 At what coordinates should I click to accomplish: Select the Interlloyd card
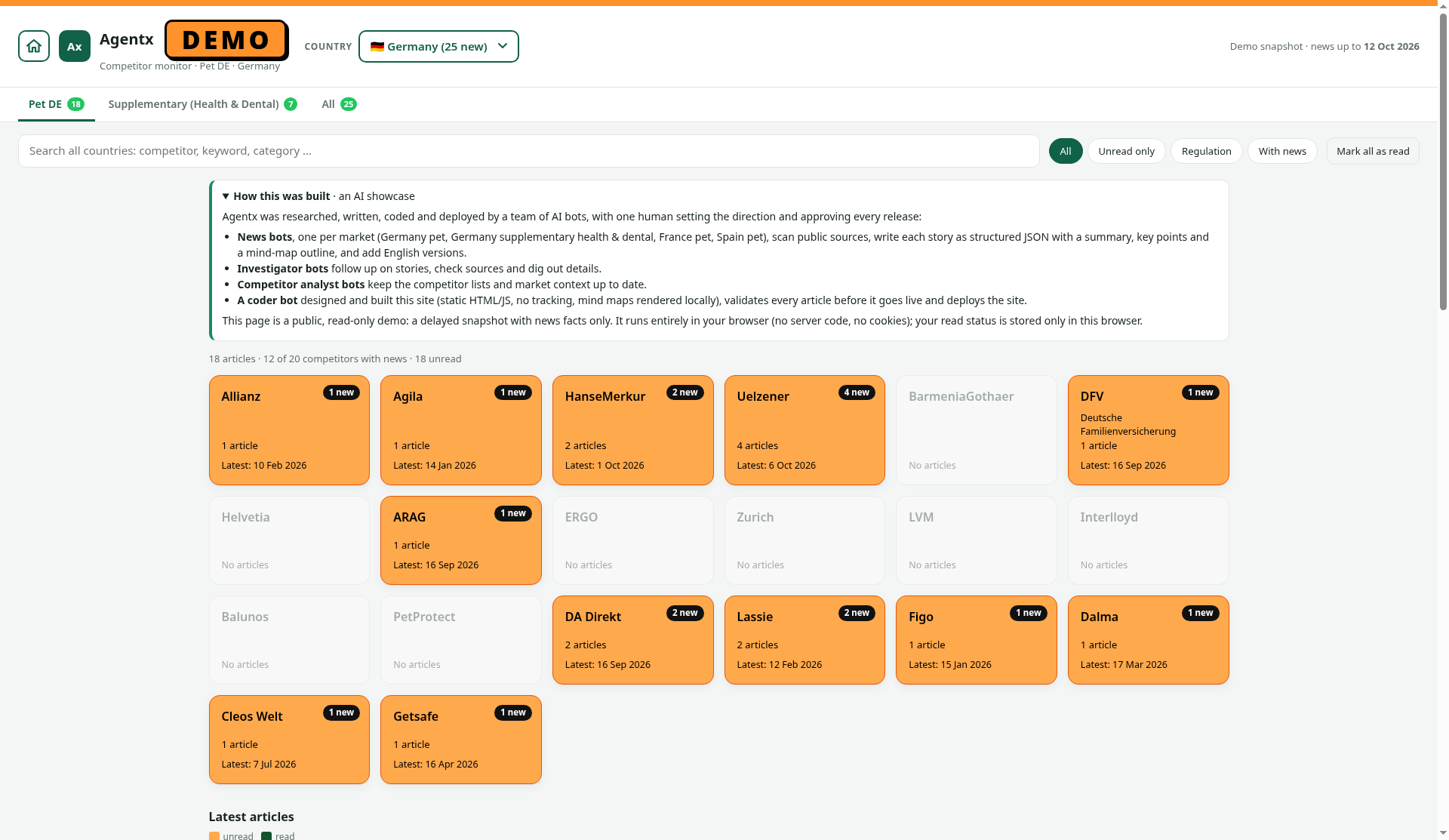(1149, 540)
